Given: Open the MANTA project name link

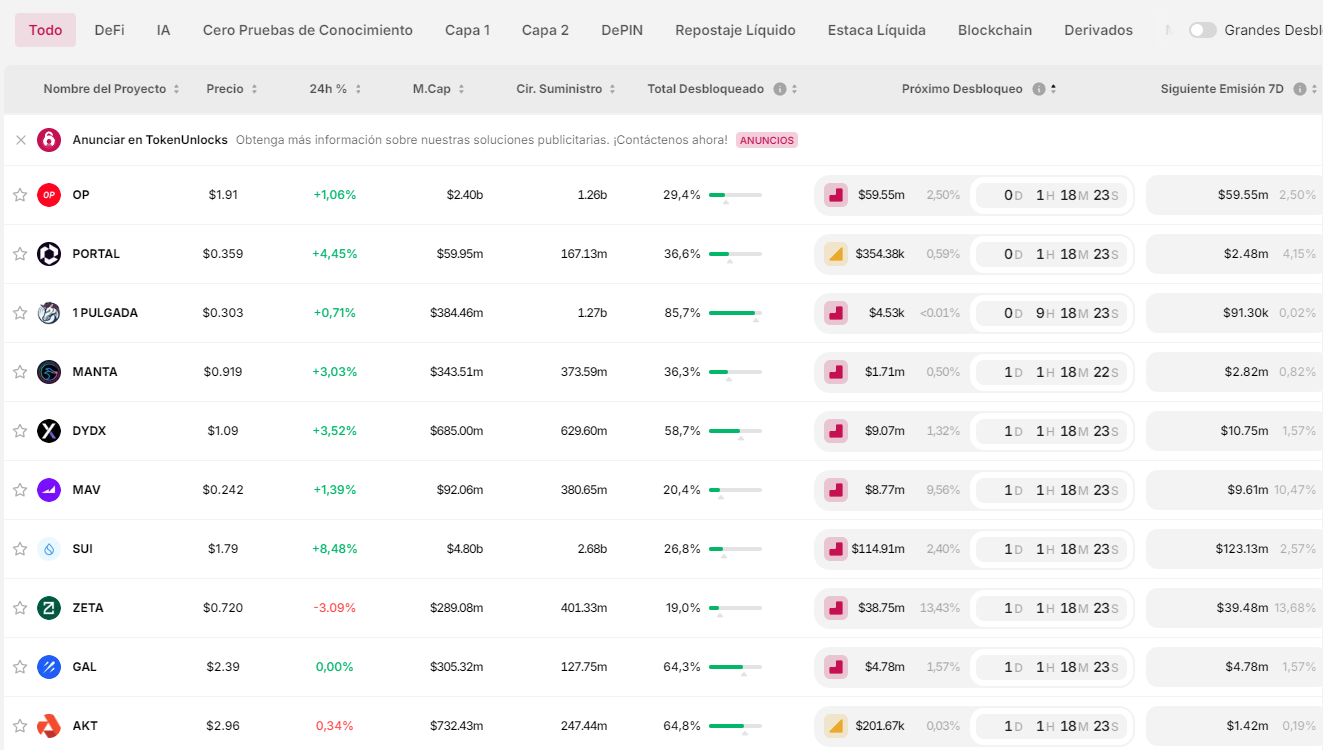Looking at the screenshot, I should point(95,372).
